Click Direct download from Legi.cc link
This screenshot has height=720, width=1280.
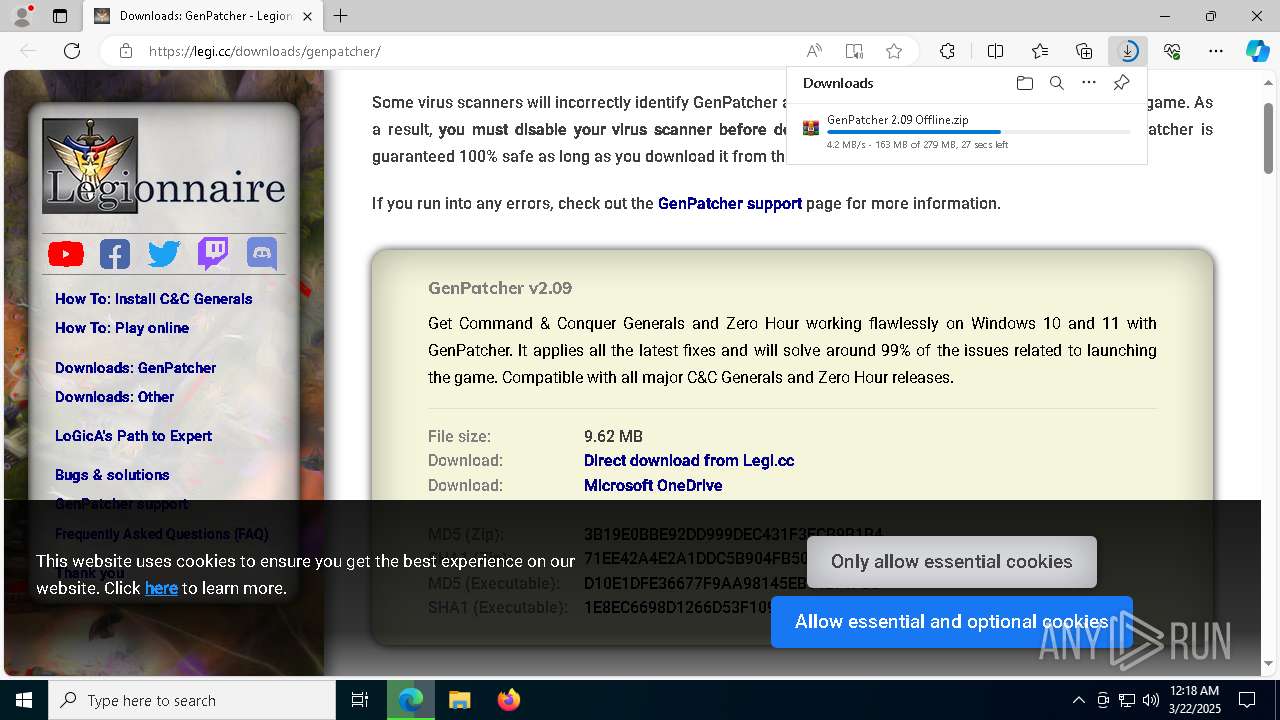click(x=689, y=461)
